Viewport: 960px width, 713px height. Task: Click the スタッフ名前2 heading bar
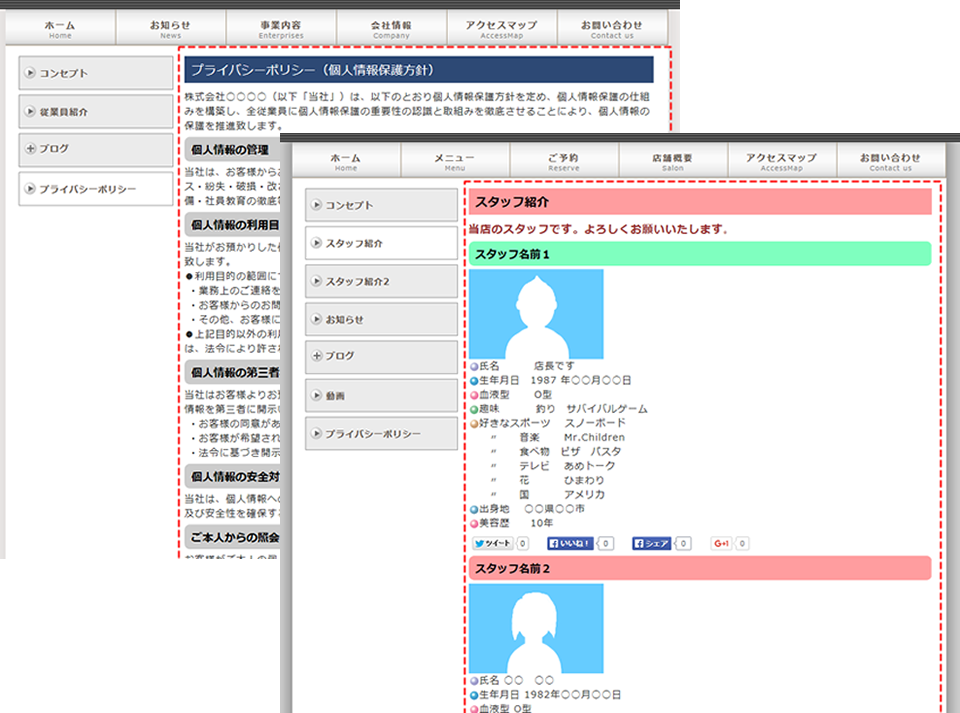coord(700,568)
